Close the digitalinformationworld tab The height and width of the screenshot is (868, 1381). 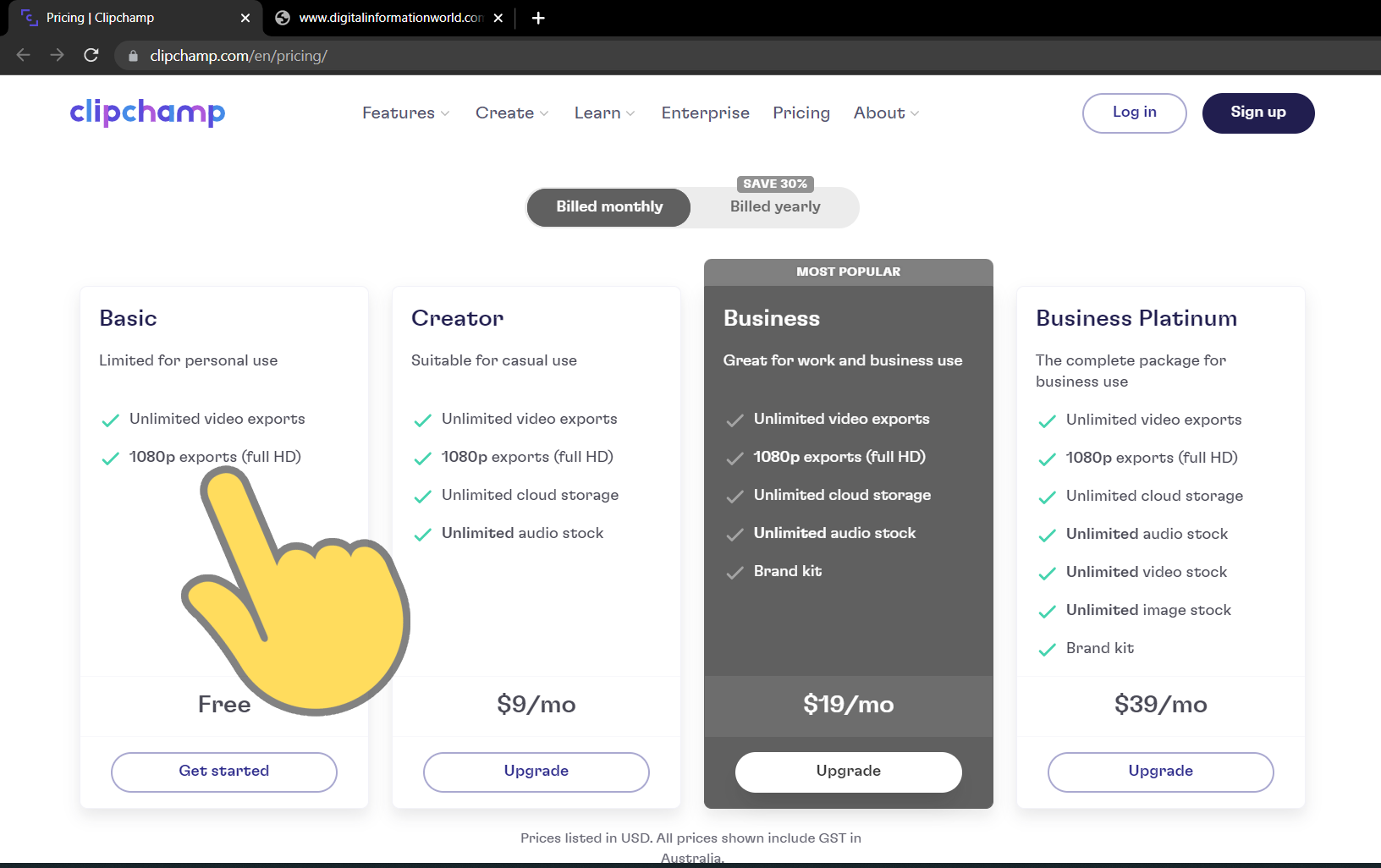click(498, 18)
